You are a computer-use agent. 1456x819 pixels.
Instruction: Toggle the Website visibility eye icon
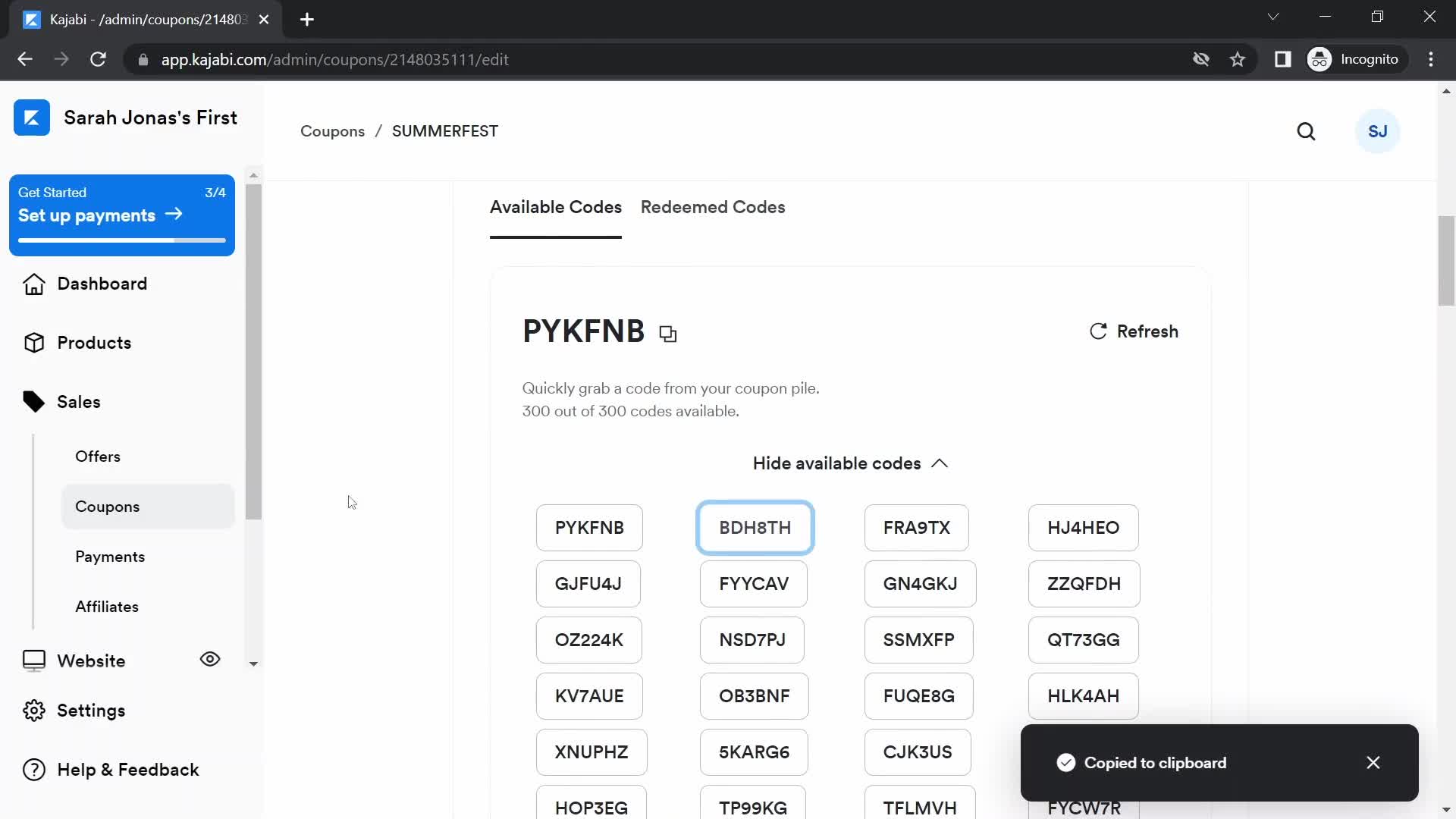(x=210, y=659)
